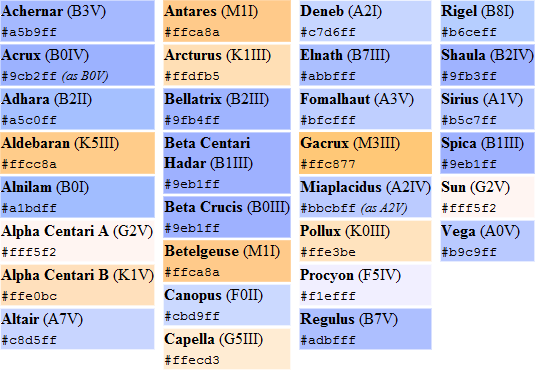Pick the Capella (G5III) swatch
The height and width of the screenshot is (370, 535).
click(x=227, y=349)
